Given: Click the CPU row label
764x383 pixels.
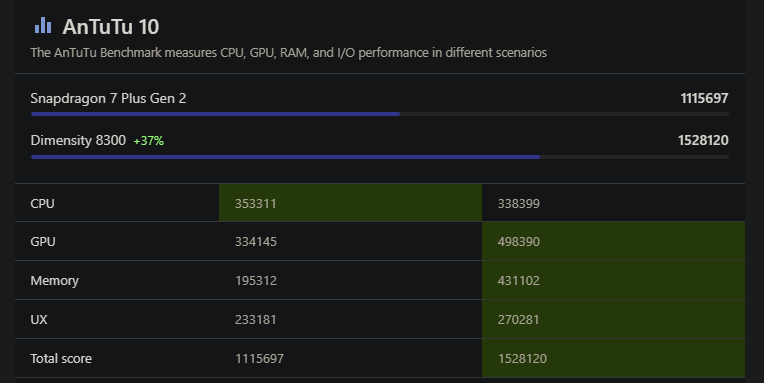Looking at the screenshot, I should pyautogui.click(x=42, y=204).
